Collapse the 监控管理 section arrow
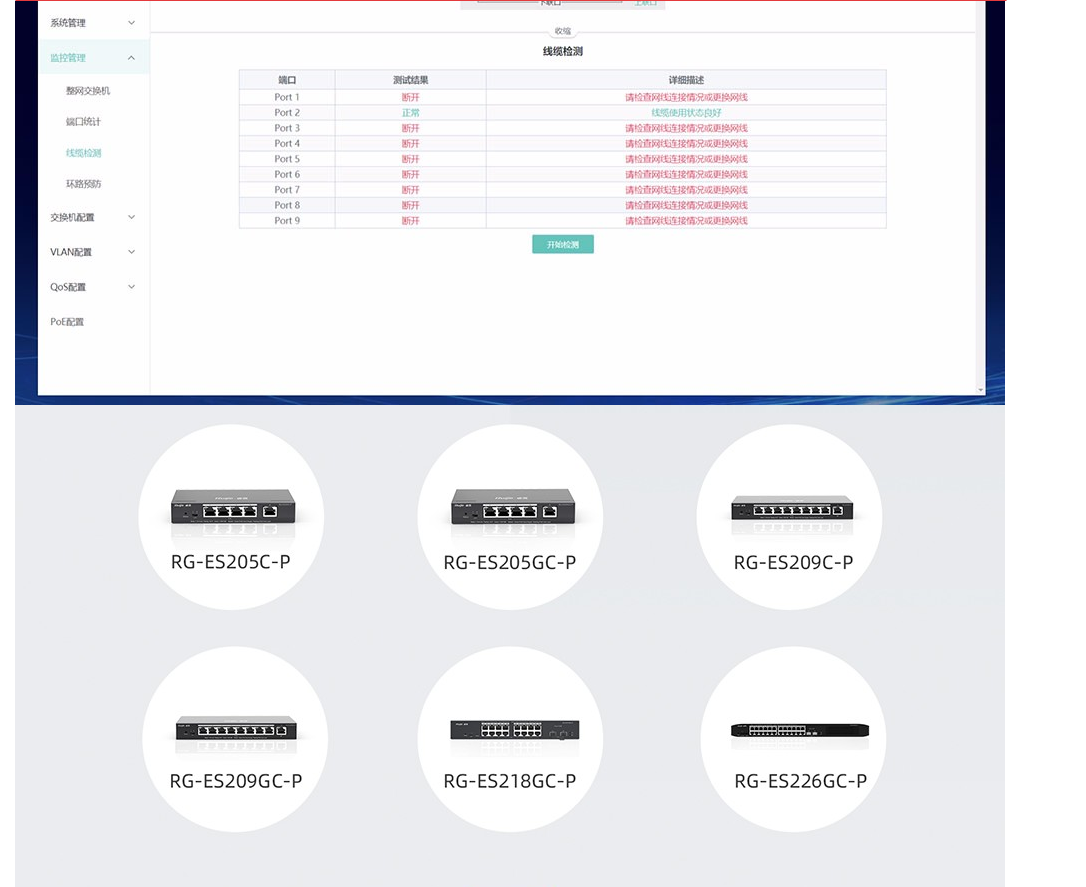 131,58
